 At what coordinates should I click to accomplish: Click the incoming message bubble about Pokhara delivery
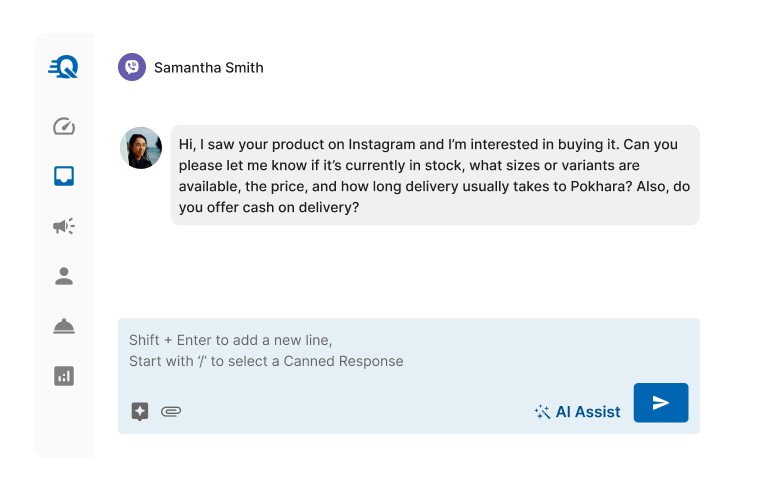pyautogui.click(x=434, y=175)
